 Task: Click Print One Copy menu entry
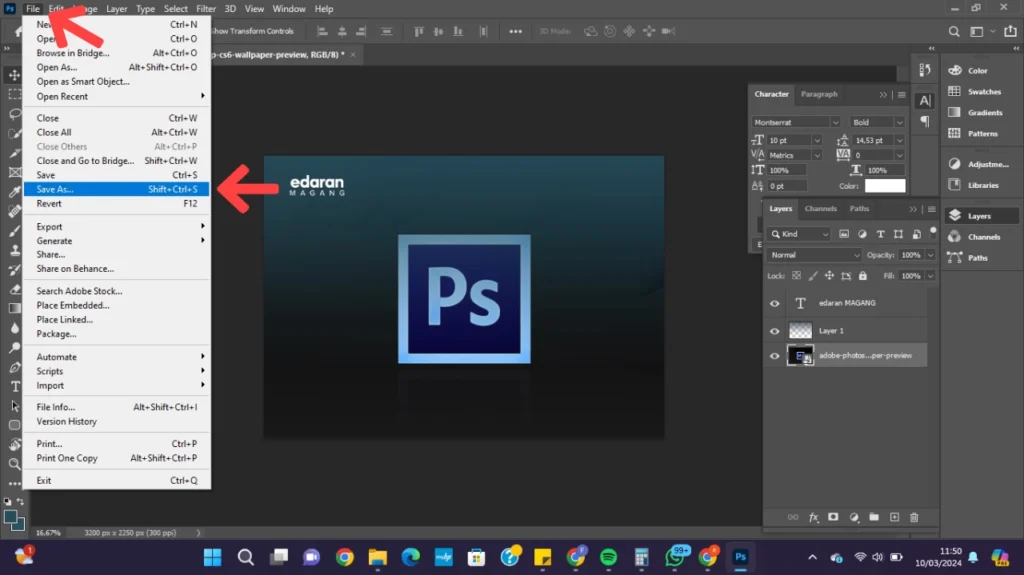(116, 458)
